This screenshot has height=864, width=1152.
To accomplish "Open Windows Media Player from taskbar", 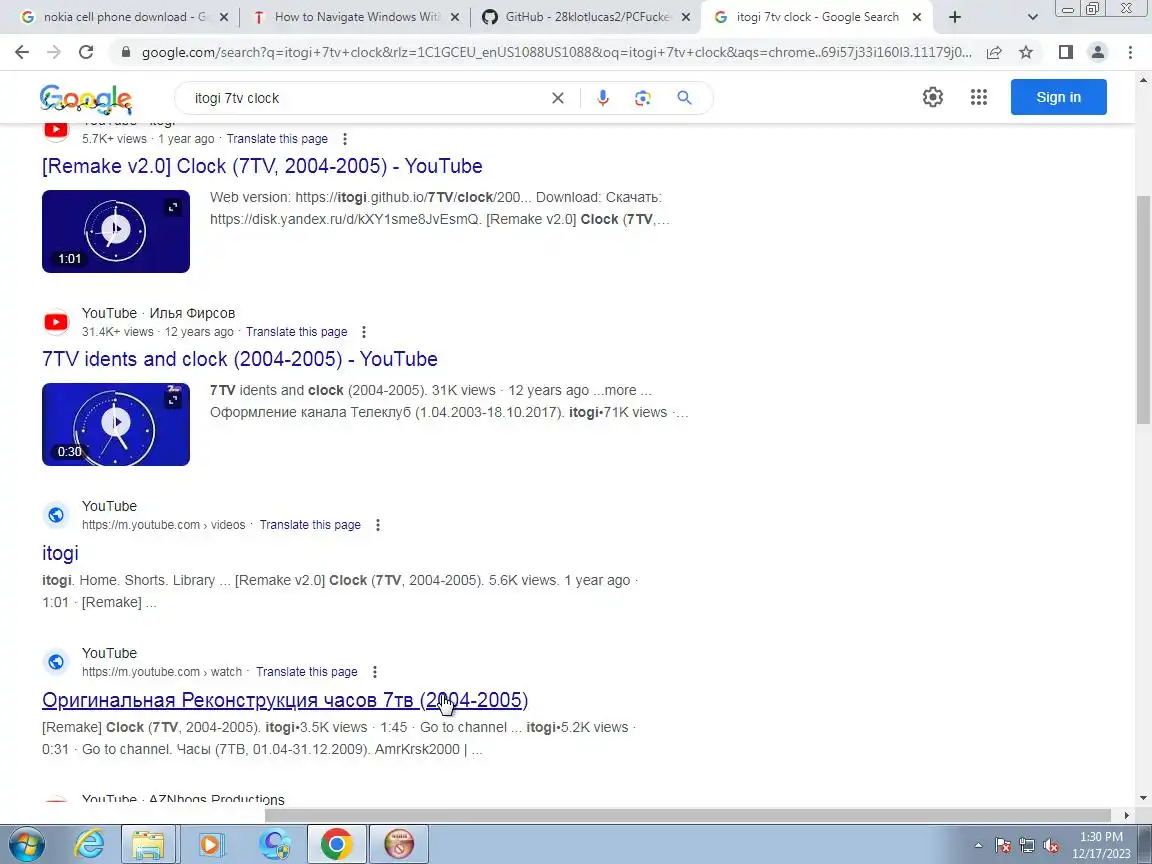I will pos(210,845).
